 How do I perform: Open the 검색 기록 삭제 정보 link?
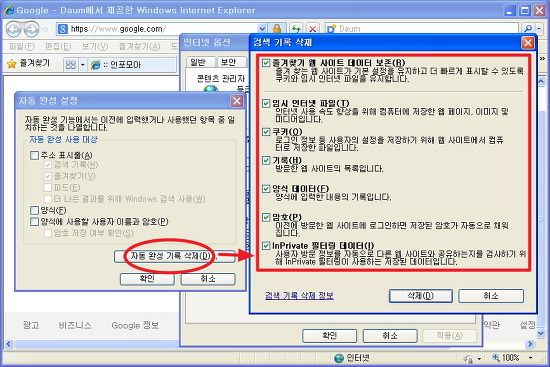coord(299,296)
